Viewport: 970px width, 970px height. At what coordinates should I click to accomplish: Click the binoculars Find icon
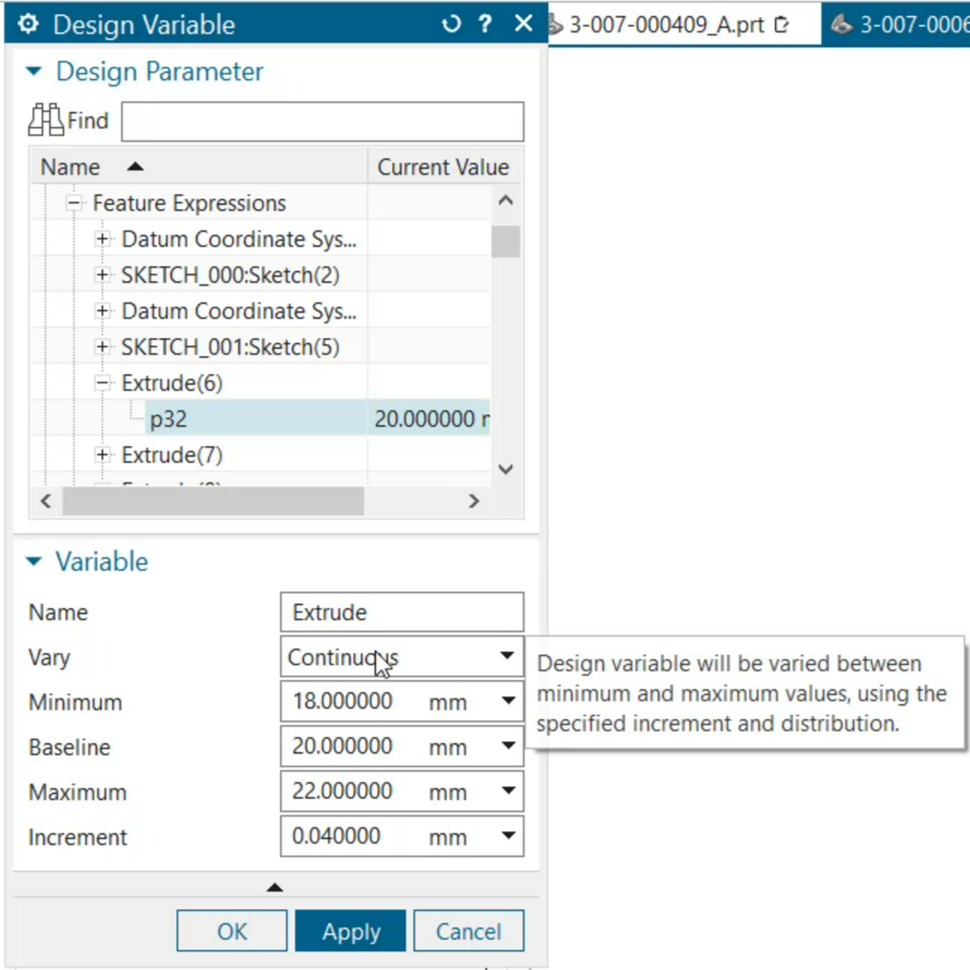click(x=46, y=121)
